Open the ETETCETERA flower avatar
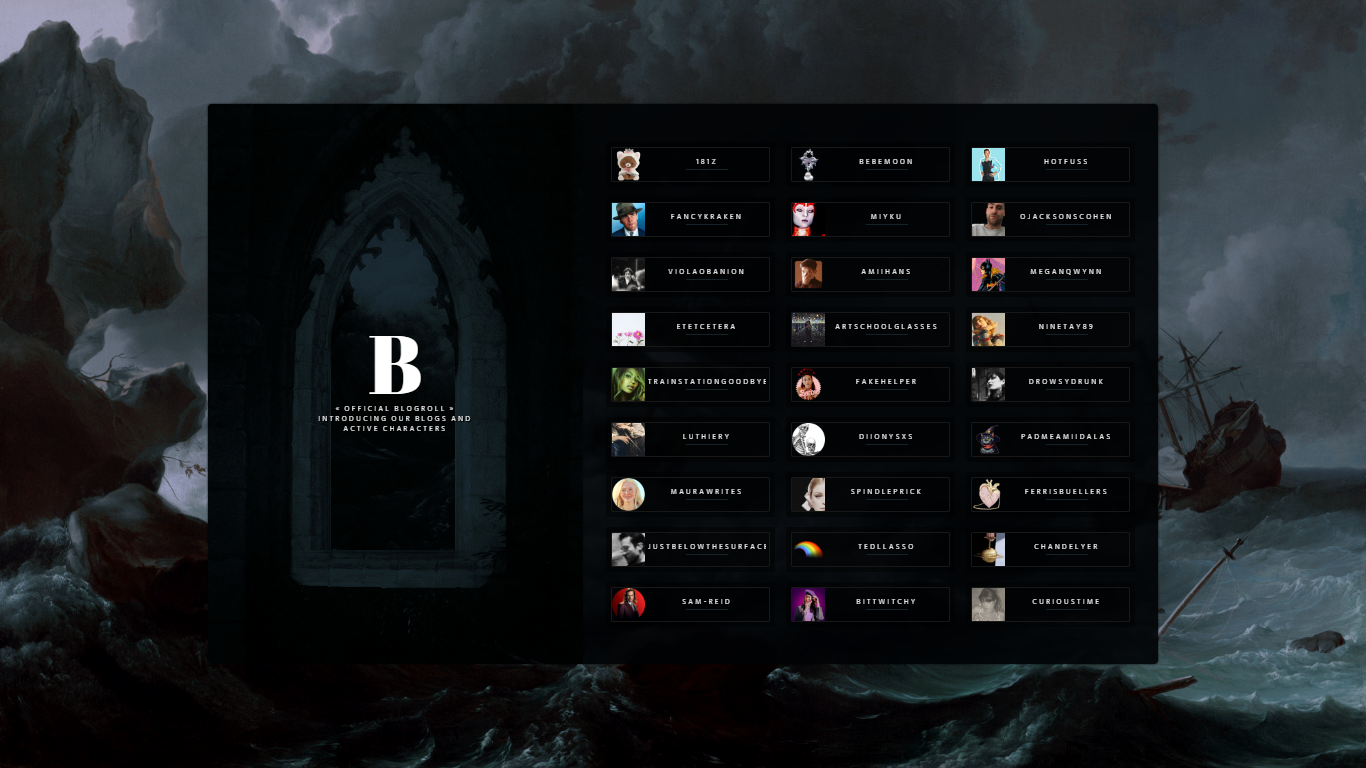This screenshot has width=1366, height=768. [628, 329]
